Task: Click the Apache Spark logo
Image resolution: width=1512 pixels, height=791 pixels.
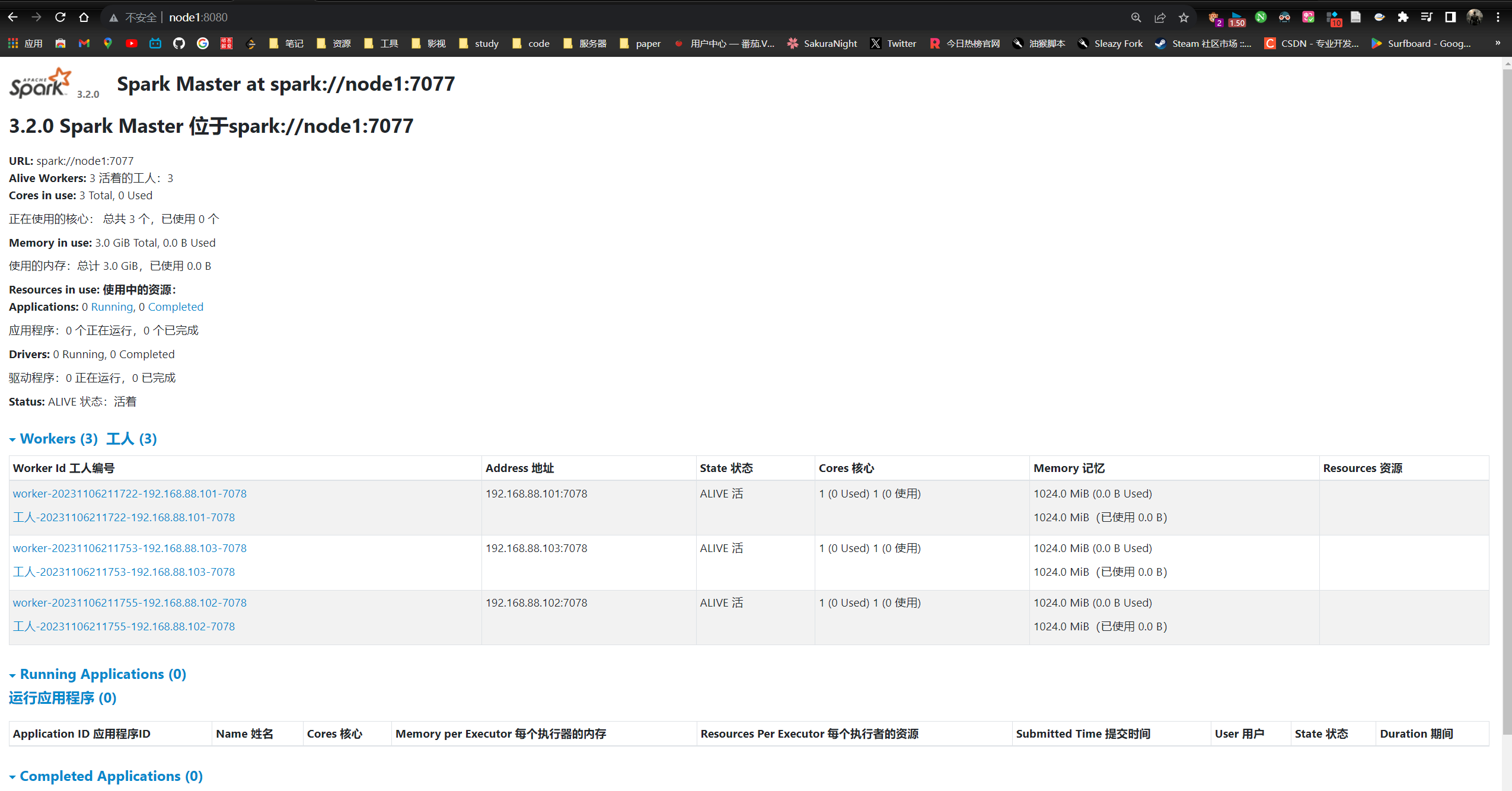Action: [40, 83]
